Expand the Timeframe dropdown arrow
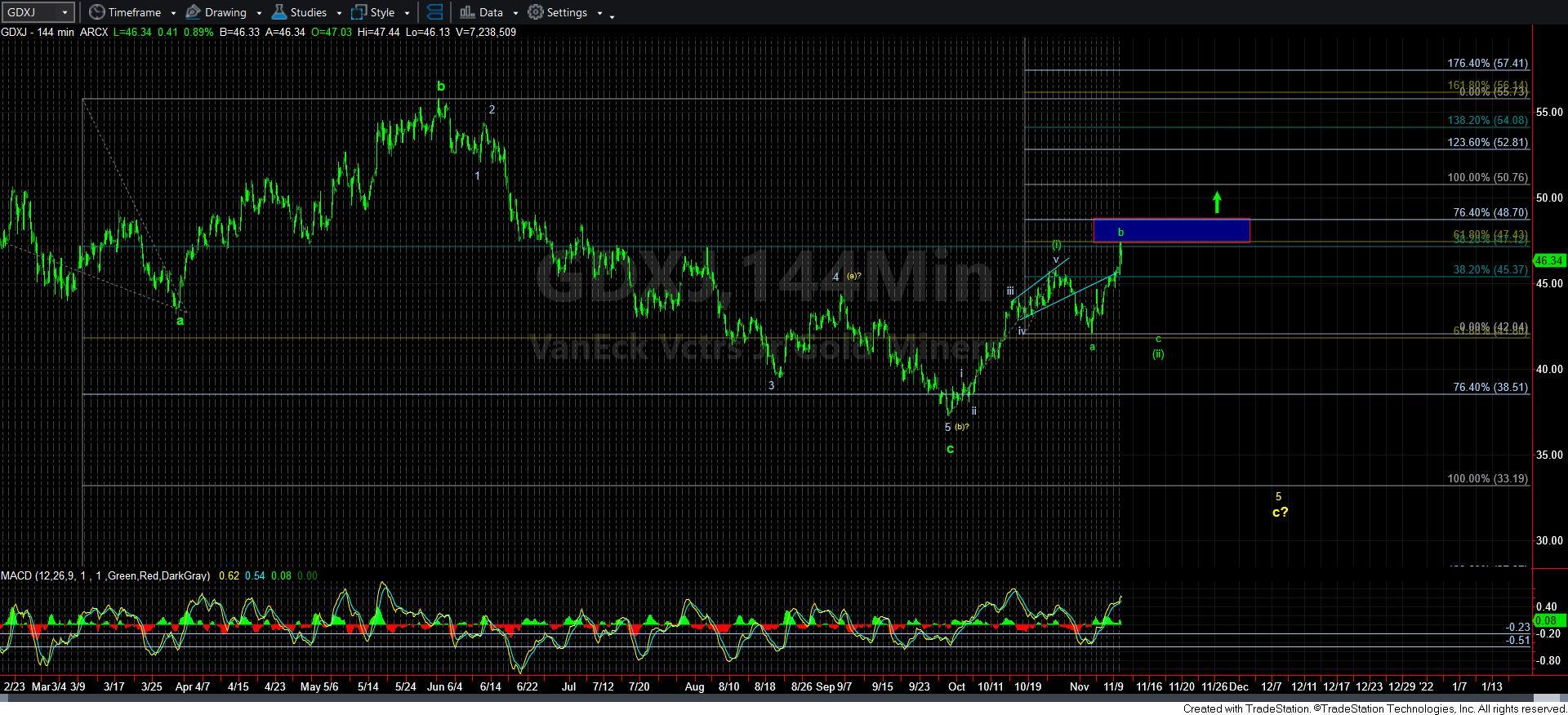Viewport: 1568px width, 715px height. [174, 13]
